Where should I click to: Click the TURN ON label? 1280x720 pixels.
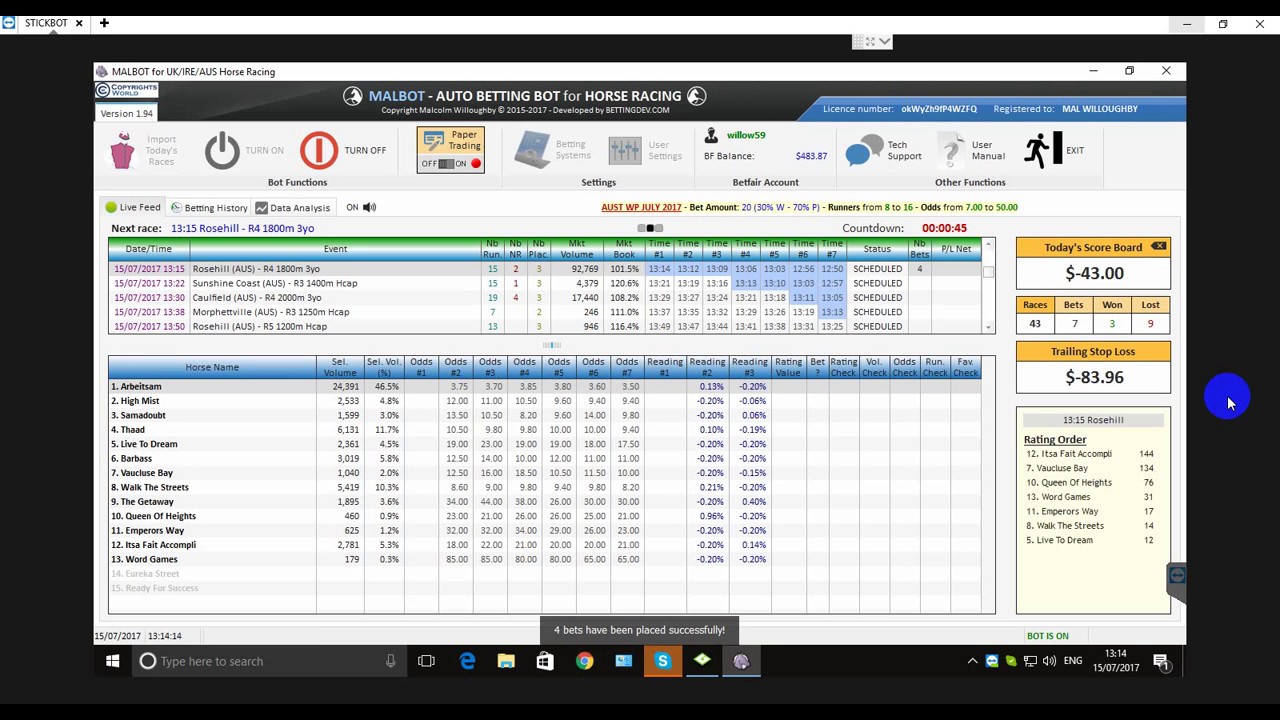point(264,150)
